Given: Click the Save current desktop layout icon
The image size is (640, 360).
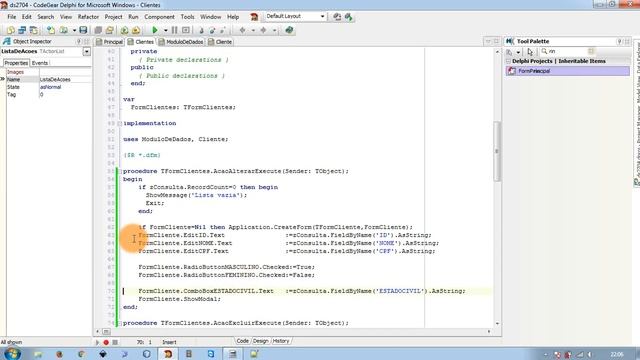Looking at the screenshot, I should (x=337, y=17).
